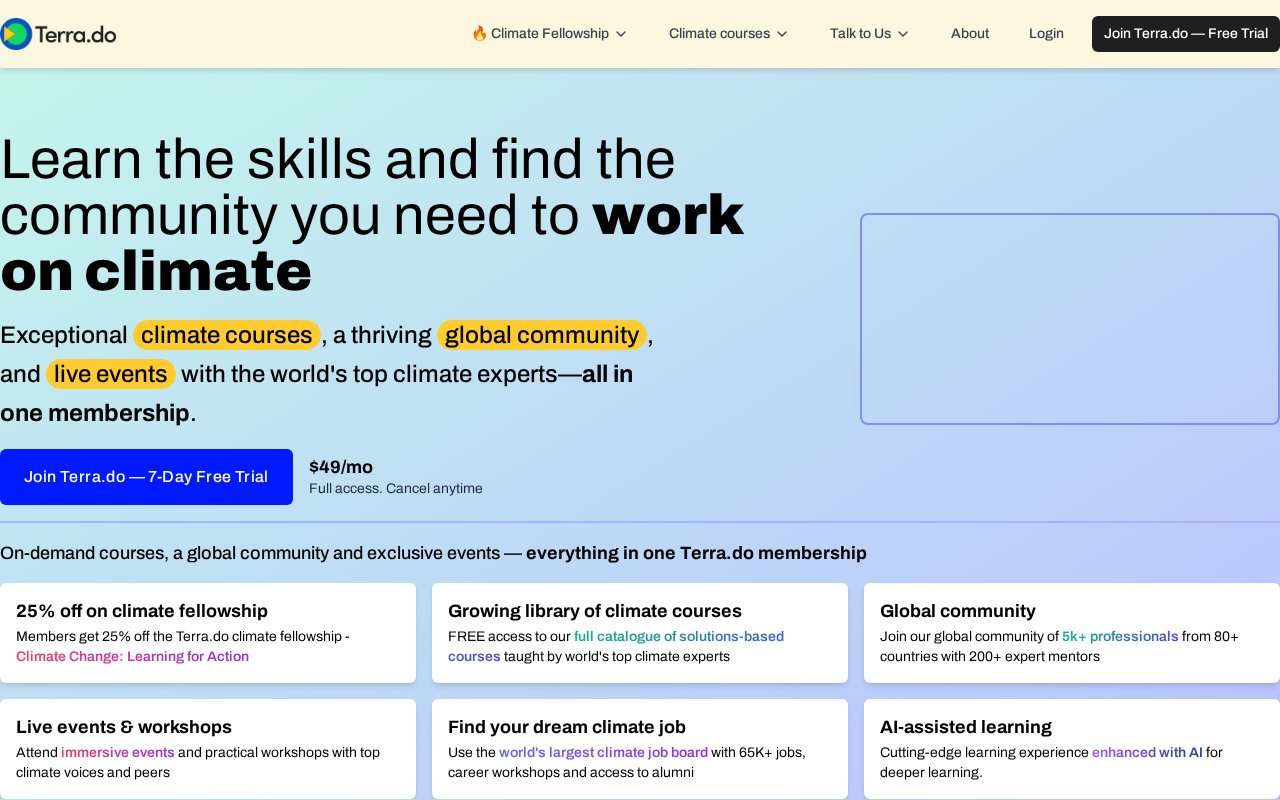
Task: Click the Terra.do wordmark text
Action: pyautogui.click(x=75, y=35)
